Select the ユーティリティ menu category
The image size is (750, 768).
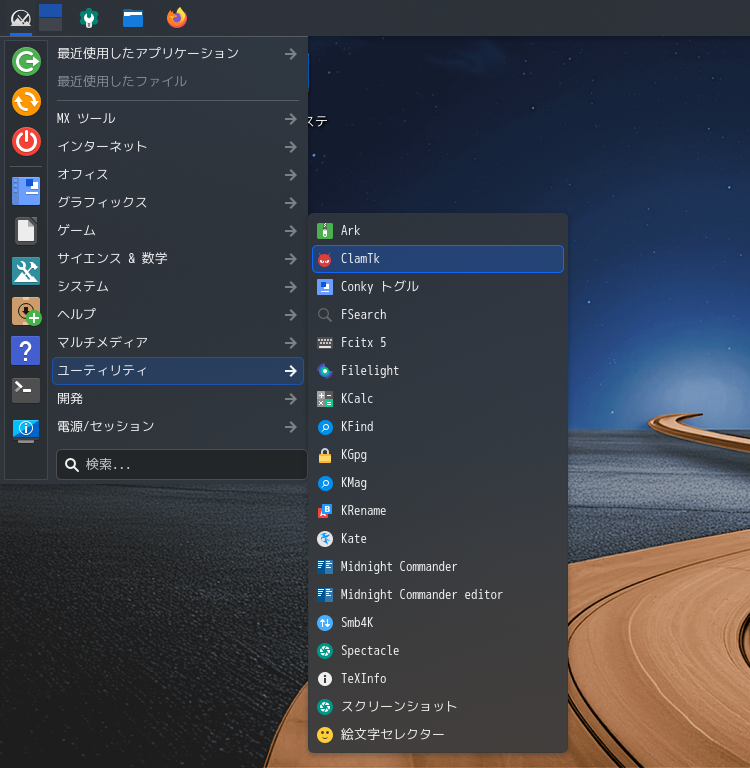click(x=177, y=371)
